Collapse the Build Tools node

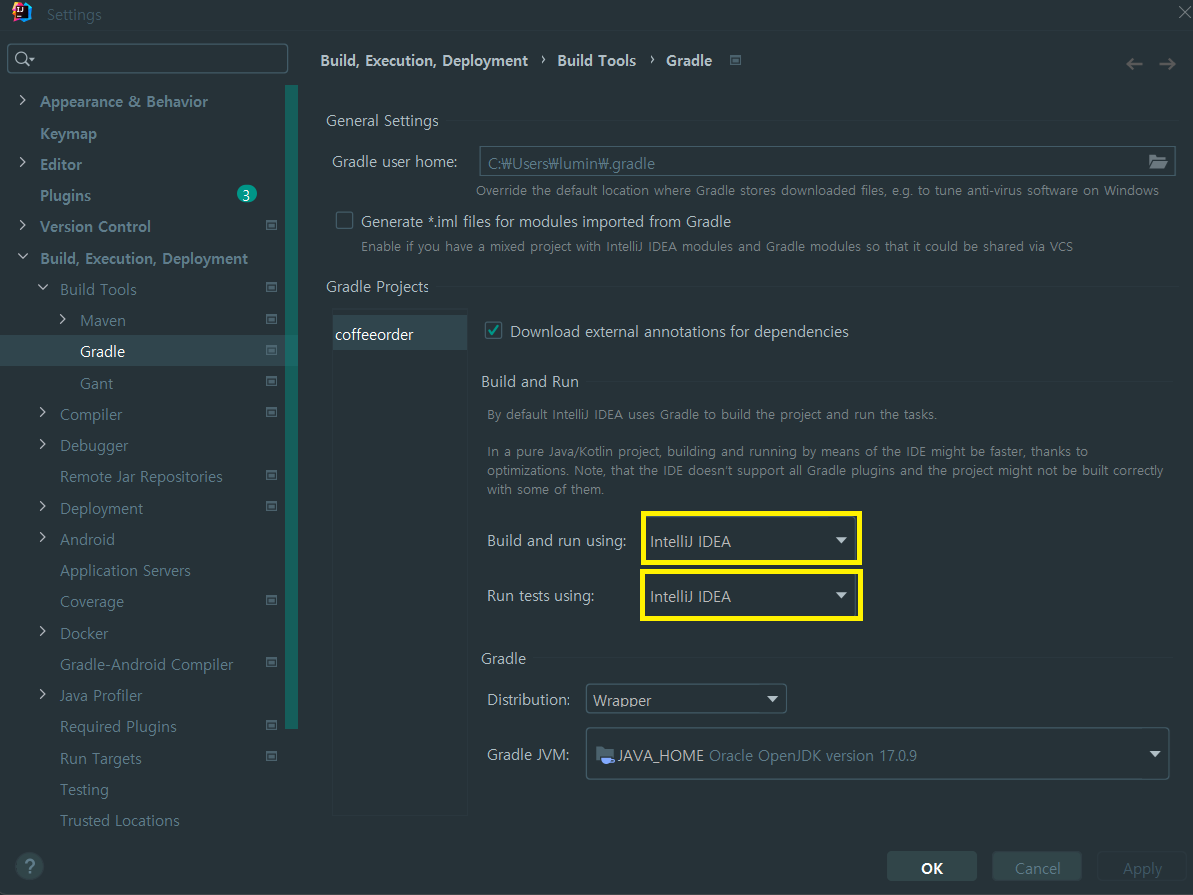pos(43,288)
